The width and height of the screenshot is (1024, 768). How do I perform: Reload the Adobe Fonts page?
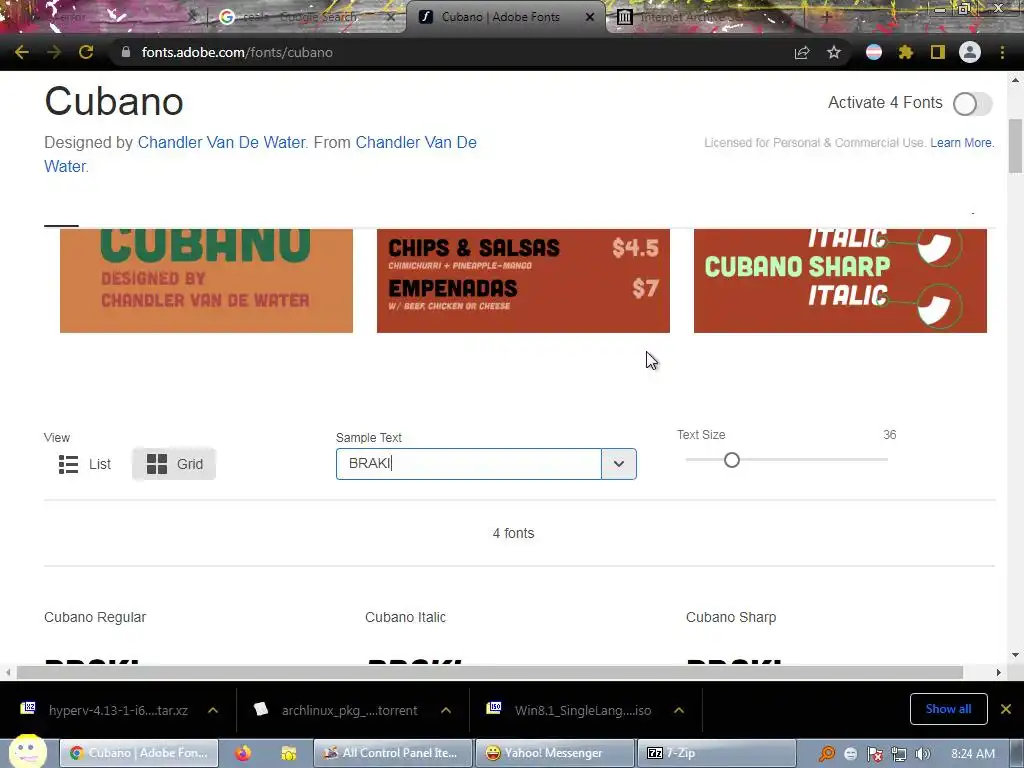86,52
